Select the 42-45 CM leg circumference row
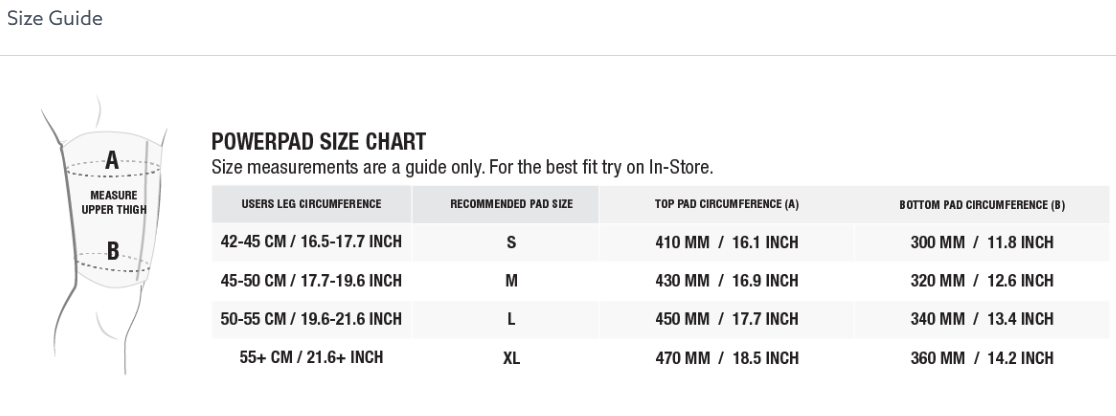 [660, 242]
